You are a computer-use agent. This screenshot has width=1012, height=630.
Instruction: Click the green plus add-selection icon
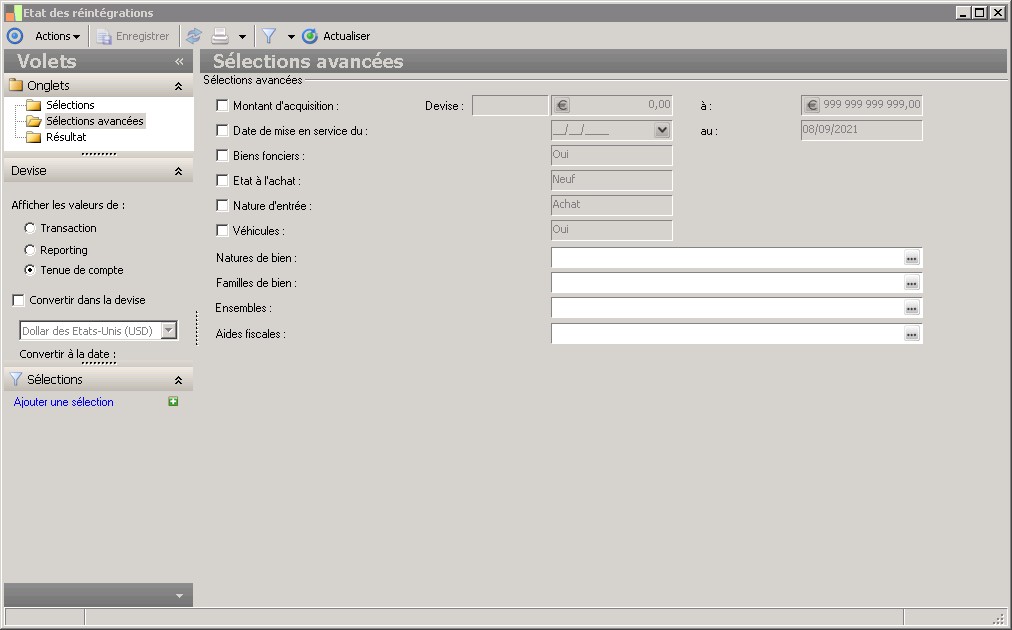tap(173, 401)
